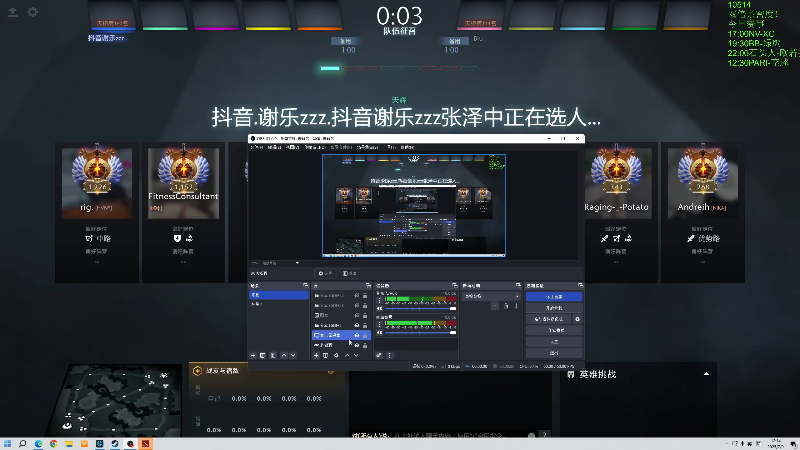800x450 pixels.
Task: Click Settings in OBS controls
Action: coord(554,341)
